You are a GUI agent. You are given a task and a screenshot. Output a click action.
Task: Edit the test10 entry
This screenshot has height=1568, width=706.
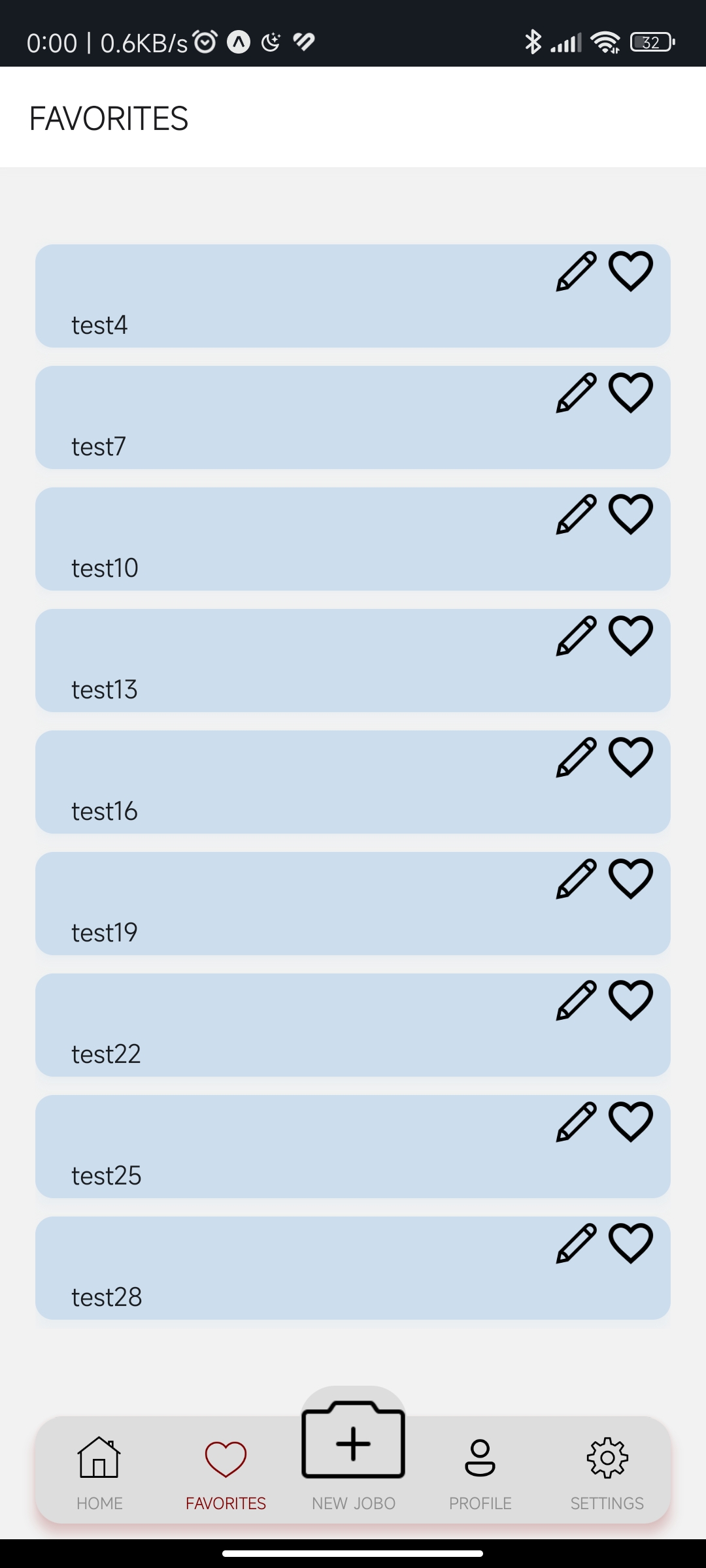(575, 514)
